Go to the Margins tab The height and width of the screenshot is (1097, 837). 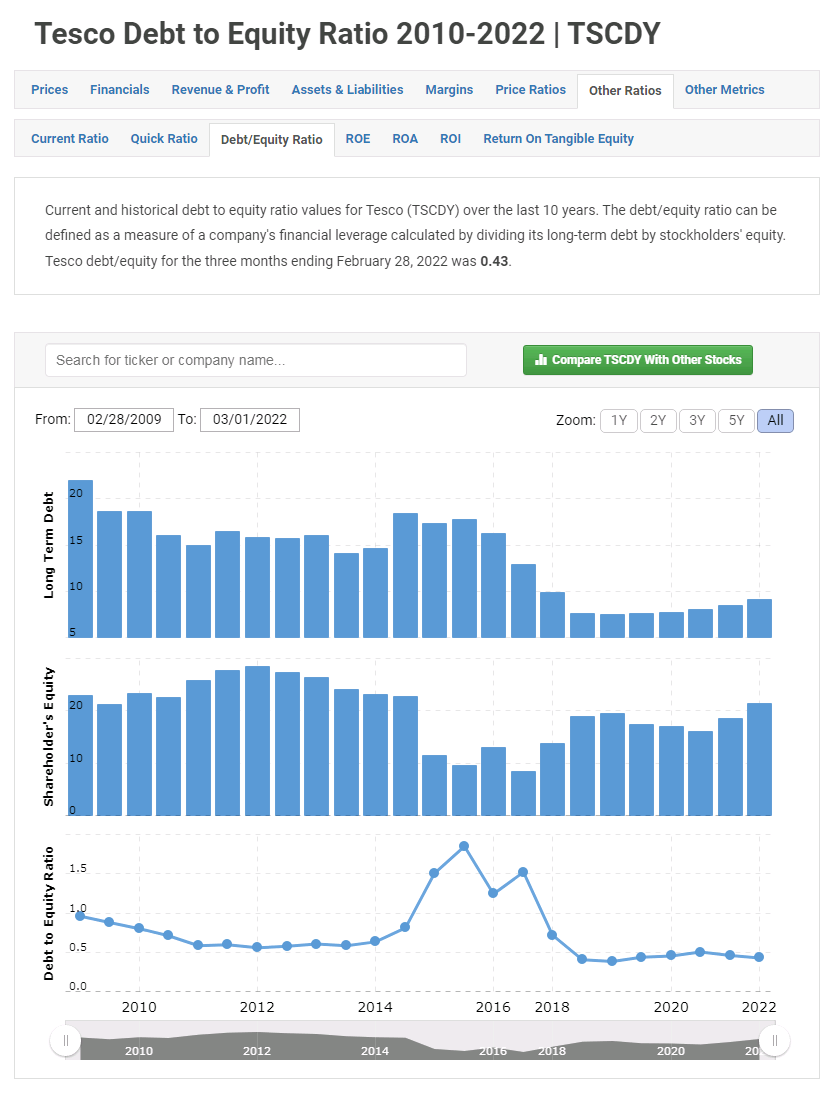tap(449, 90)
